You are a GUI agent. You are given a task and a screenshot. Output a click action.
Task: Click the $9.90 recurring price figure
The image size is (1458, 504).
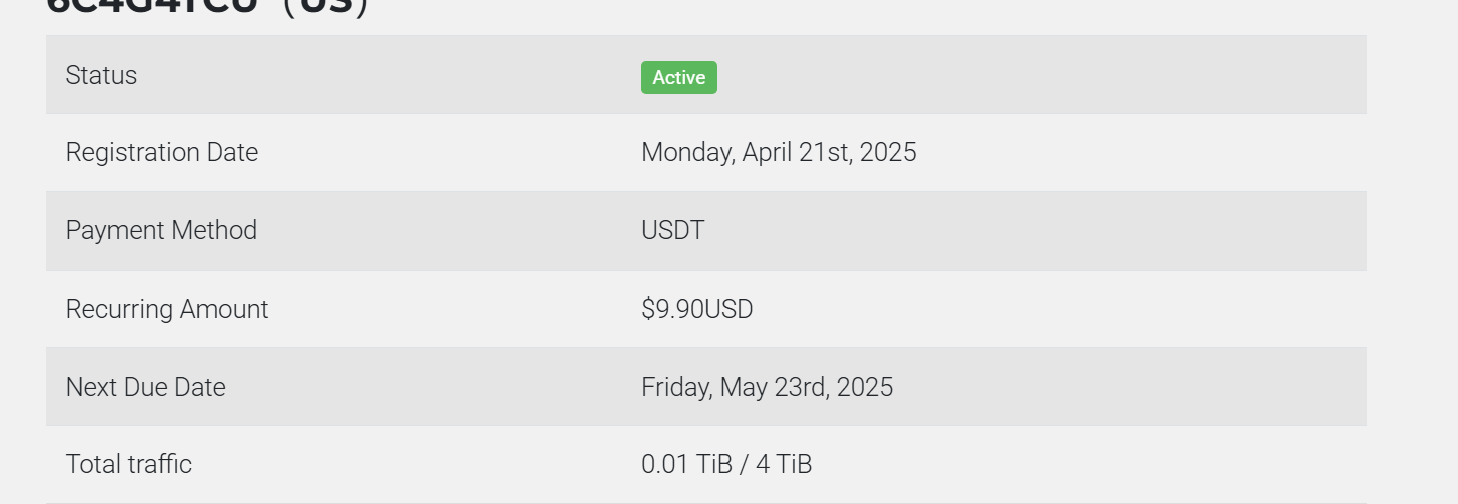tap(672, 309)
